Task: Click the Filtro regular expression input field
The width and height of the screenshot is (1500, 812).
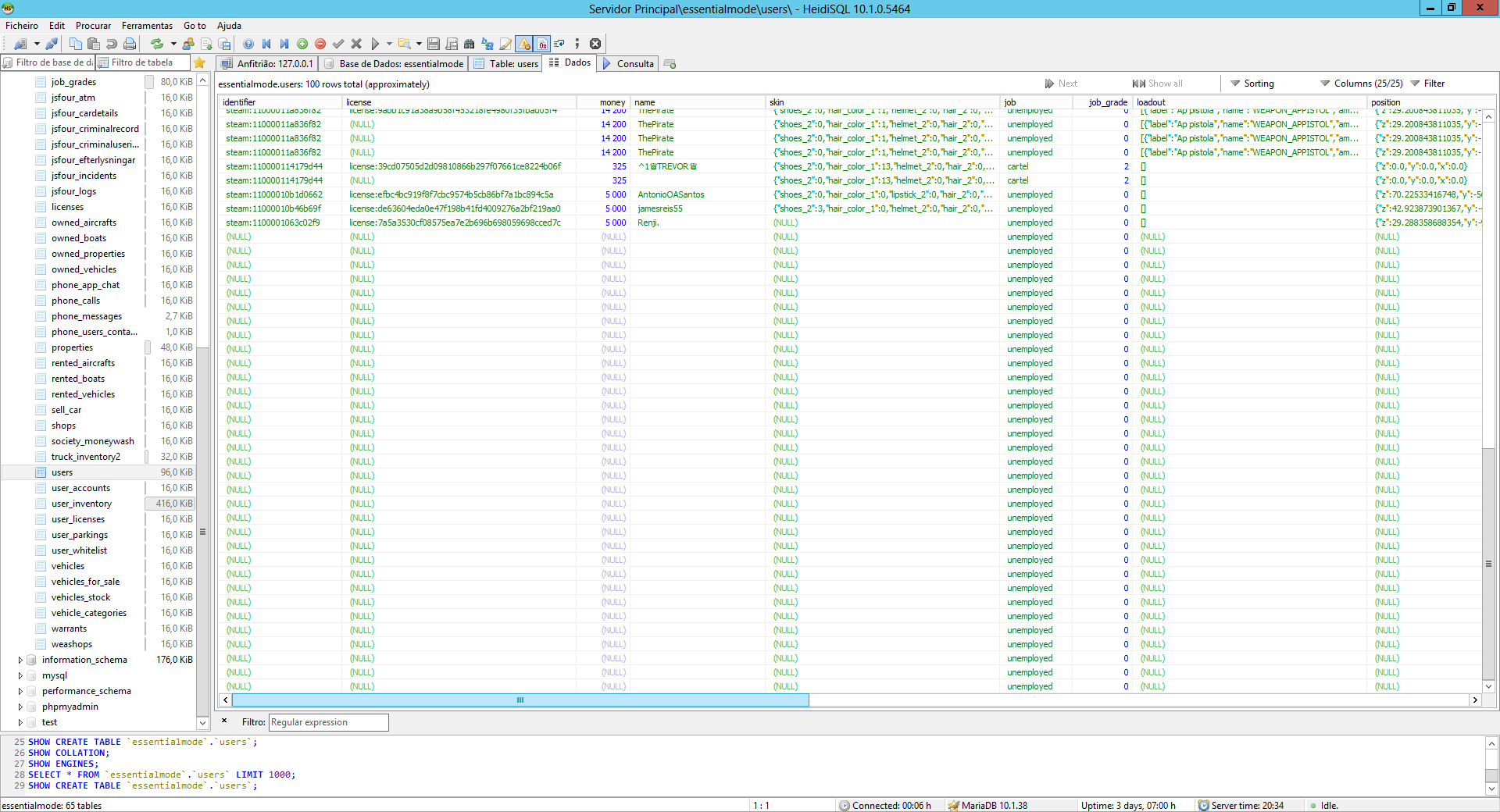Action: 328,722
